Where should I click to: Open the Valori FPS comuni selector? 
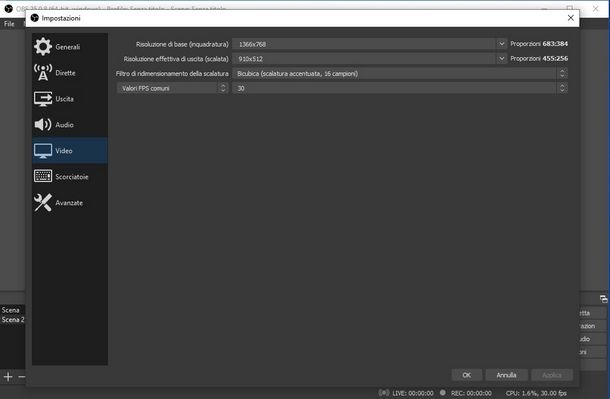pyautogui.click(x=172, y=88)
